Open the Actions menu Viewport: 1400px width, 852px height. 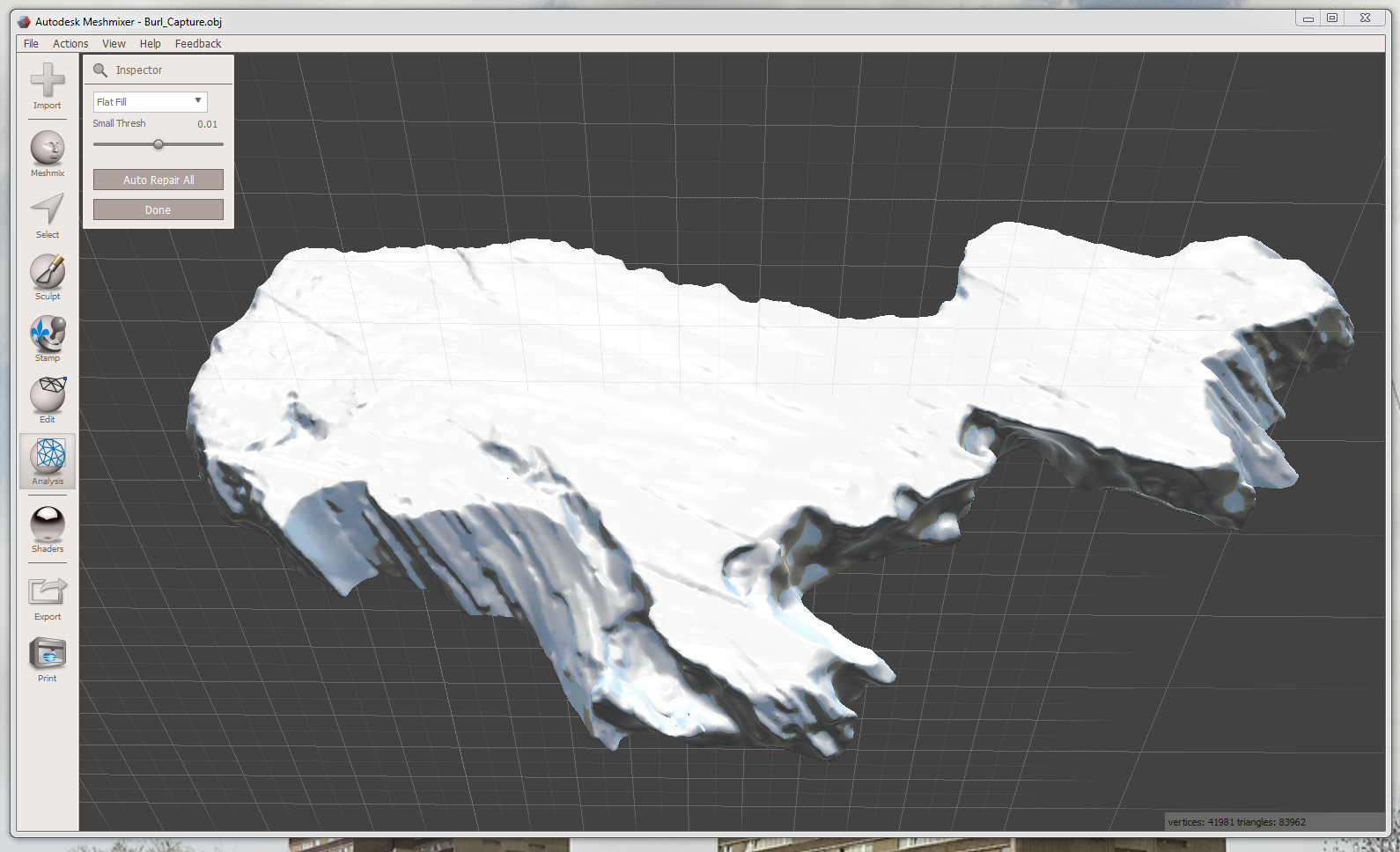click(70, 43)
